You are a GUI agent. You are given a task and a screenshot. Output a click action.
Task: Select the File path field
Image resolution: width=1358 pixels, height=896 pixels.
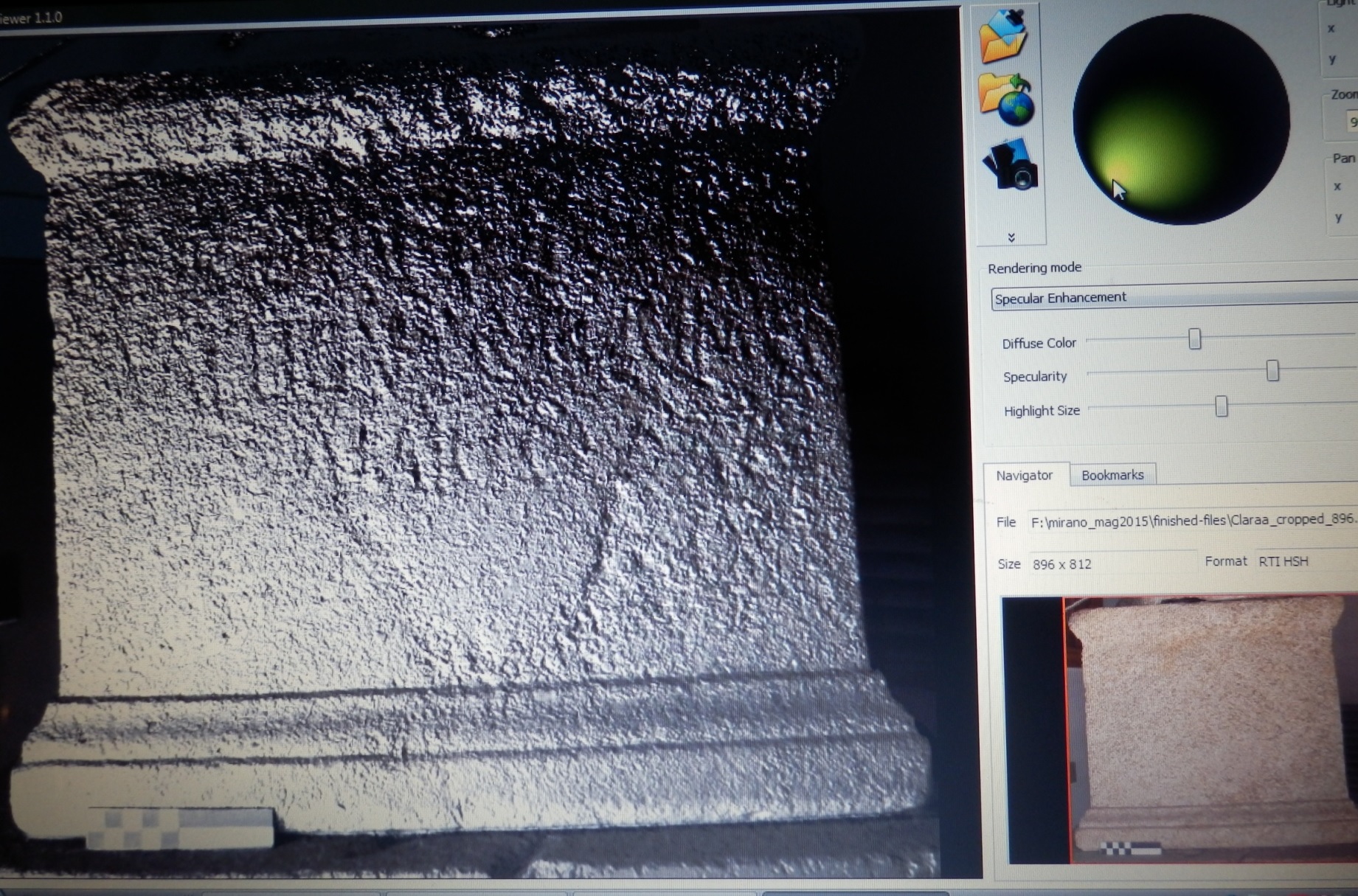click(x=1192, y=521)
